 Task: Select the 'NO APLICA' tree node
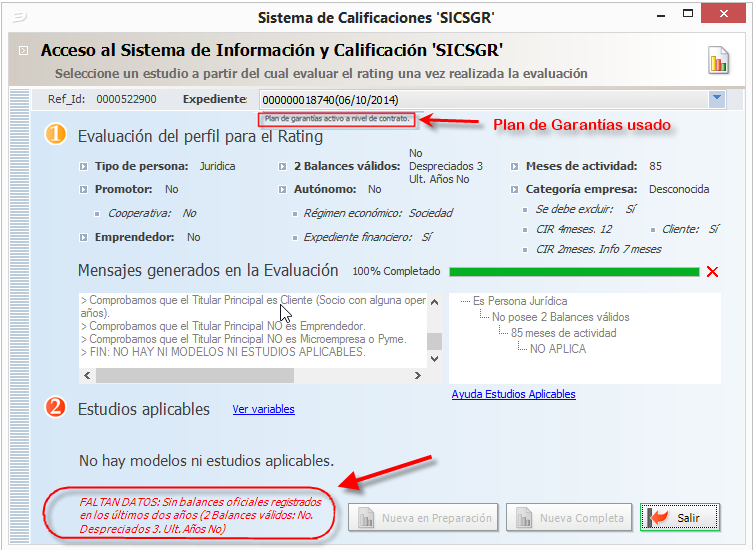(x=557, y=349)
